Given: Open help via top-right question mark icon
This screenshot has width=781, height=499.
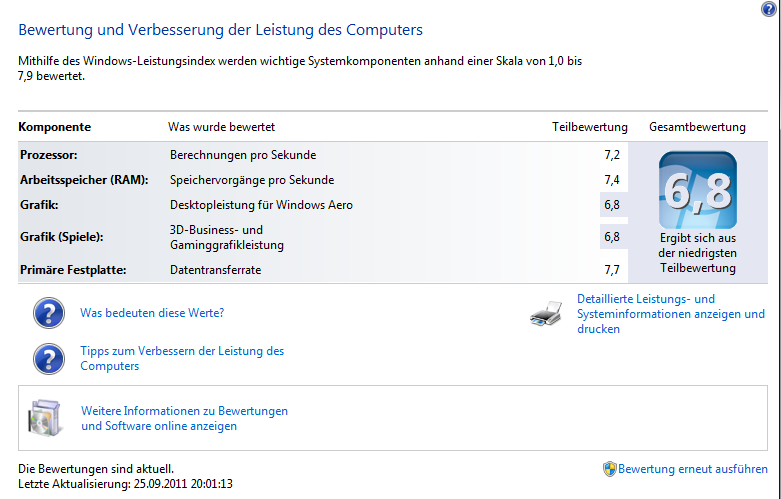Looking at the screenshot, I should pos(768,8).
